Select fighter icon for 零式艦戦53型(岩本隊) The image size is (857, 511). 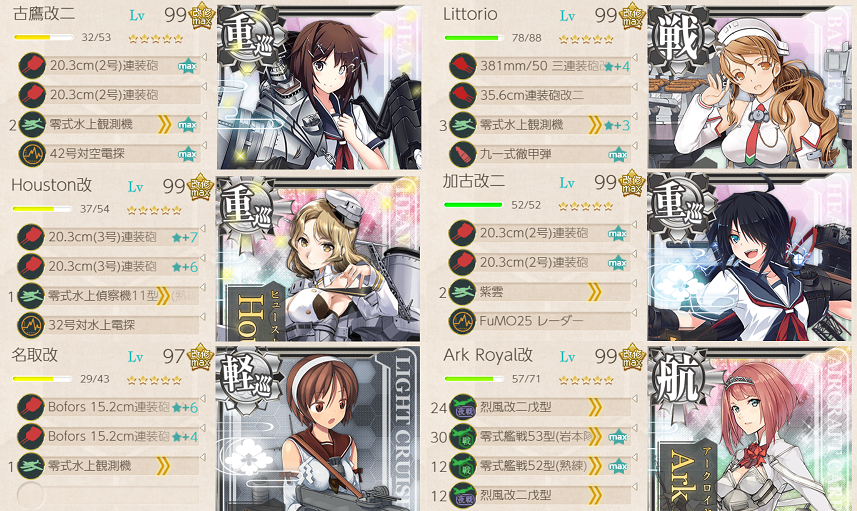tap(463, 437)
